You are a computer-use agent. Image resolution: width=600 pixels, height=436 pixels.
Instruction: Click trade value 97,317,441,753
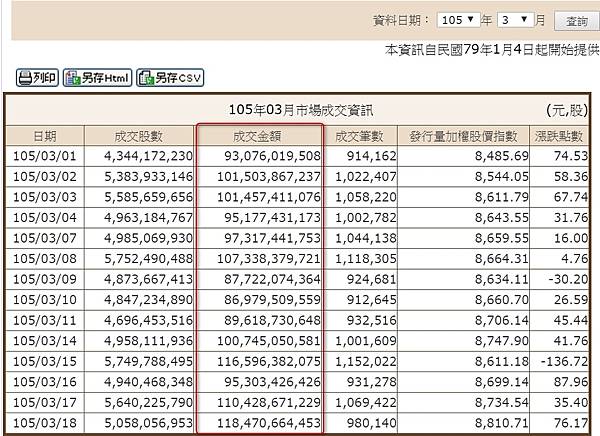272,238
